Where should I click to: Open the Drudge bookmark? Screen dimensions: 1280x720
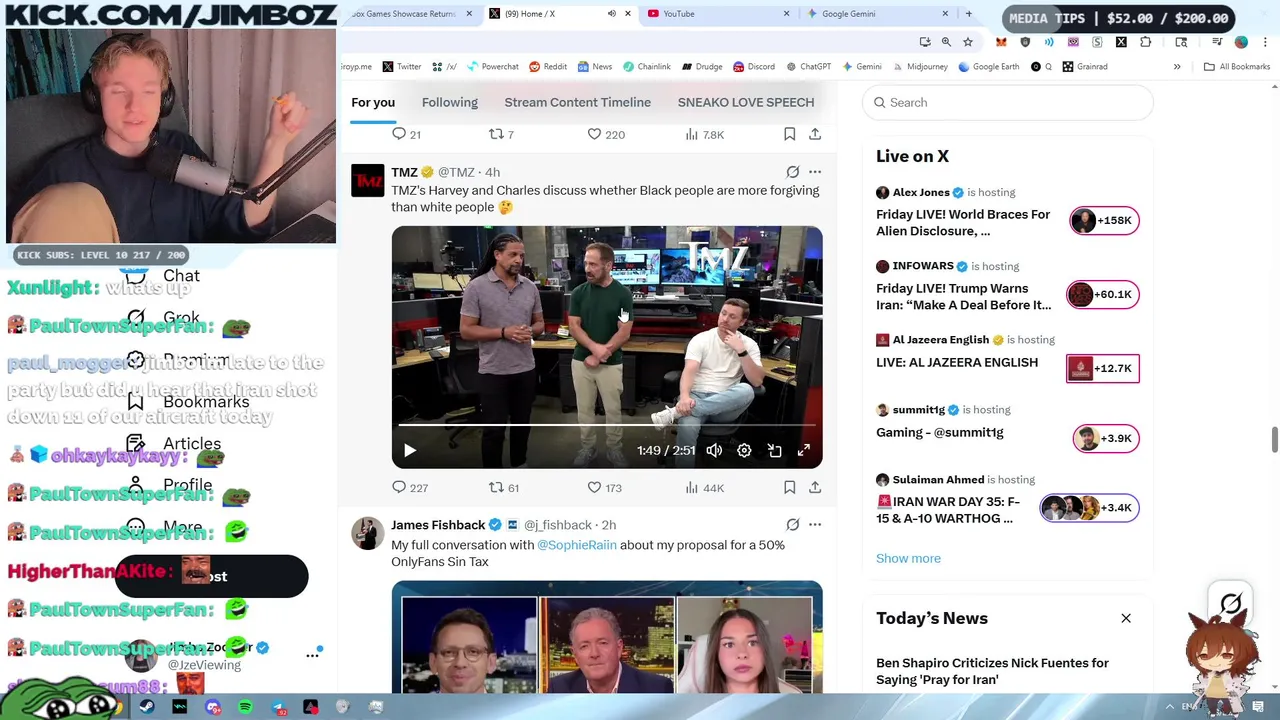click(x=702, y=67)
